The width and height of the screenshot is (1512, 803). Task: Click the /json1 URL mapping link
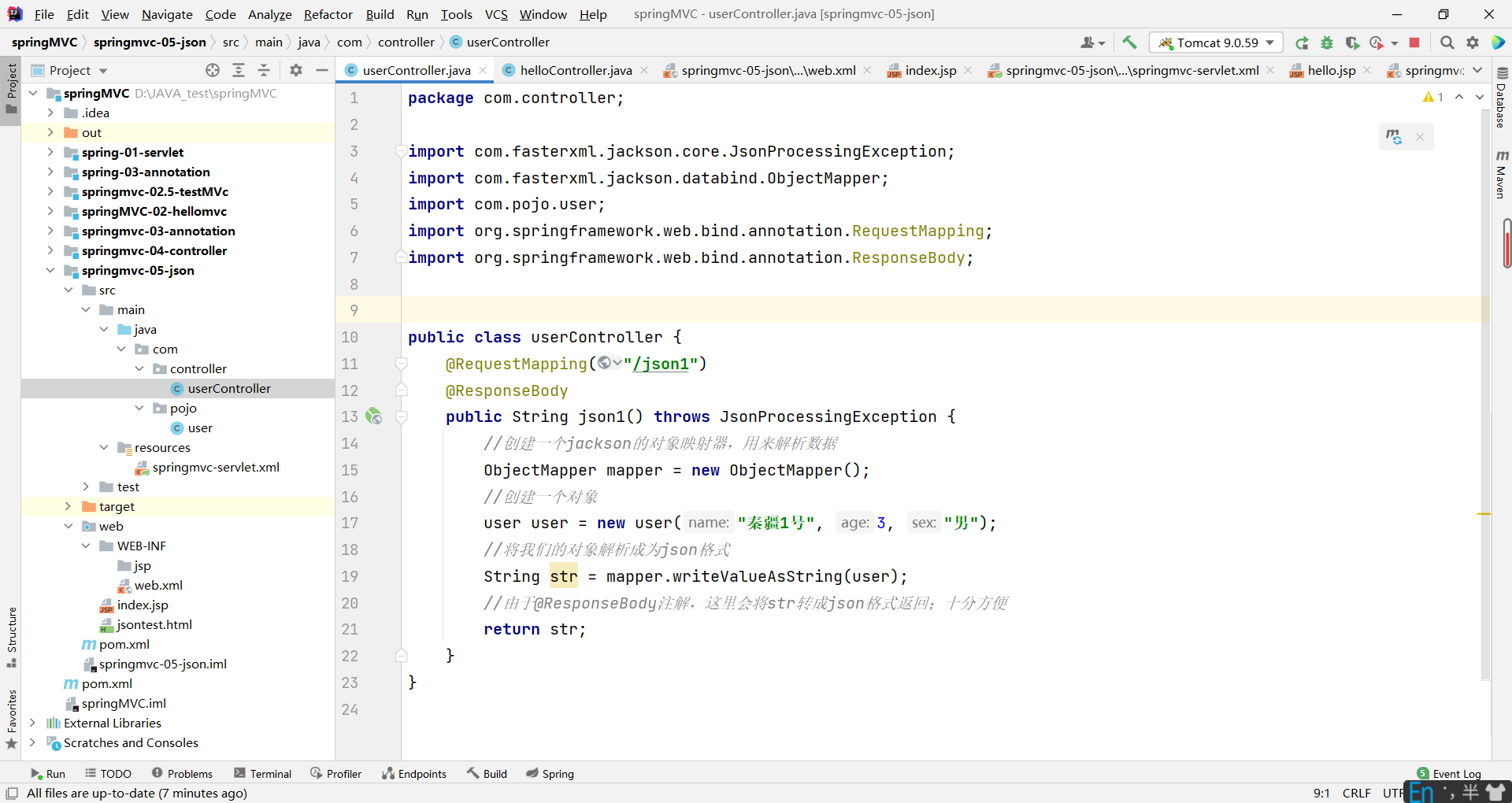661,364
